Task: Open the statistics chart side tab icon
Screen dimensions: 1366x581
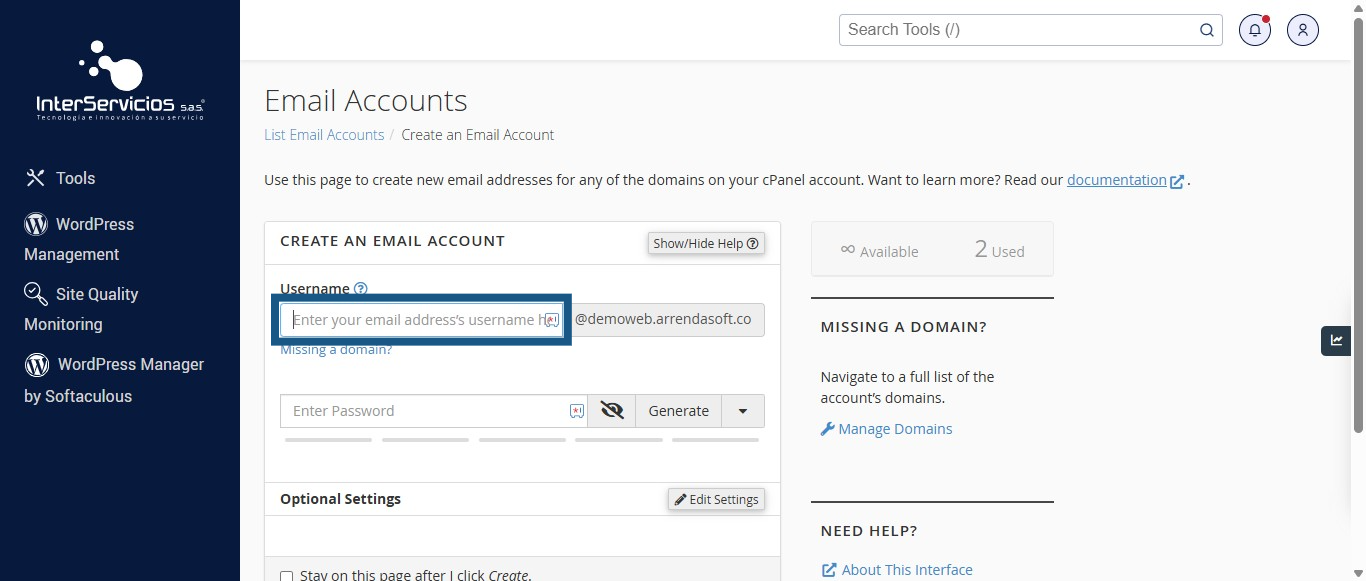Action: pyautogui.click(x=1336, y=341)
